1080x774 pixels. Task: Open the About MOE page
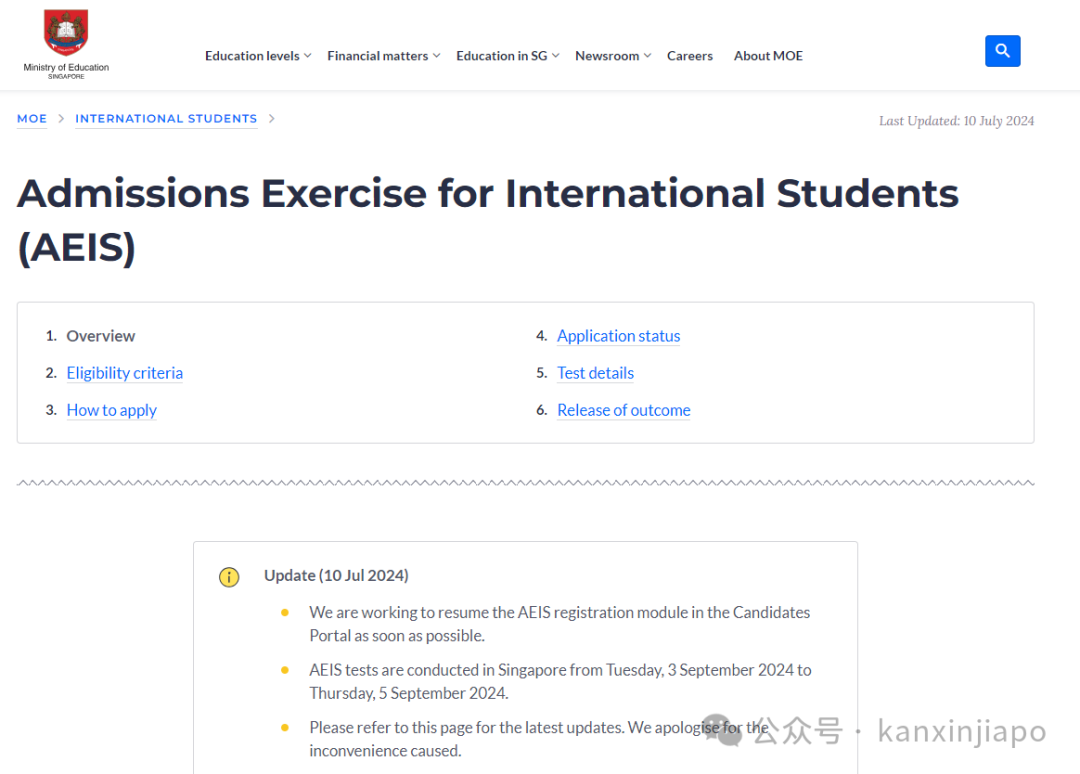coord(768,56)
